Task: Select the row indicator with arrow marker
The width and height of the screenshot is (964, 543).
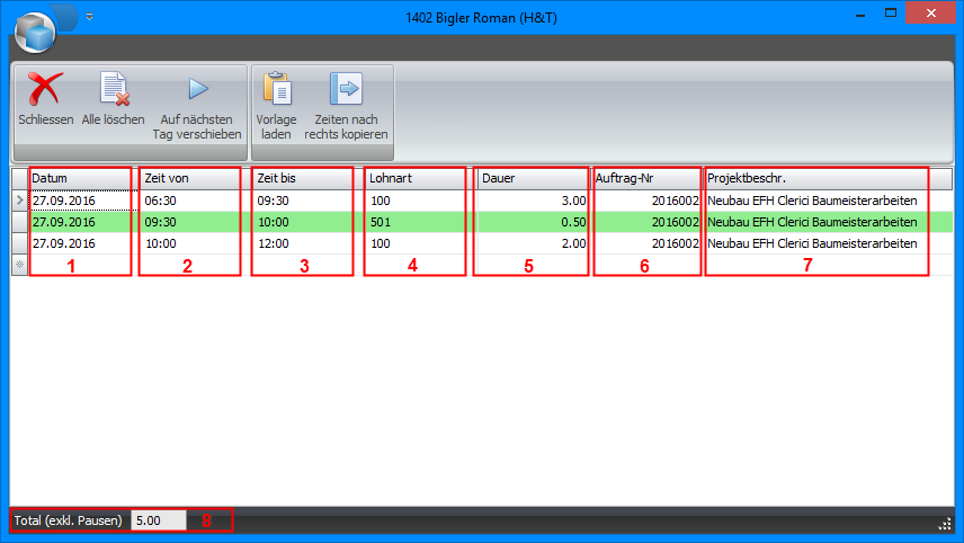Action: click(x=20, y=200)
